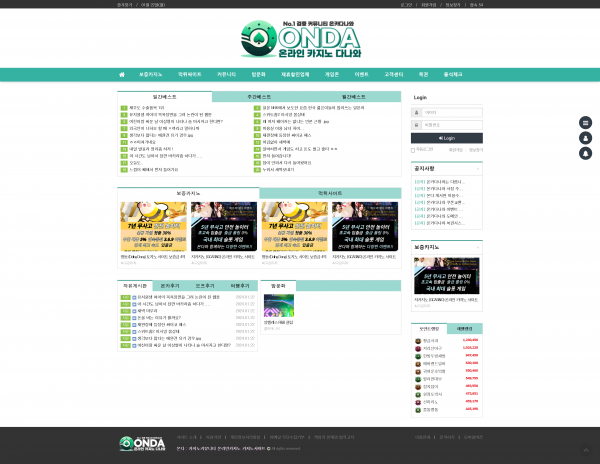Open 커뮤니티 in the navigation menu
The width and height of the screenshot is (600, 464).
pos(226,74)
